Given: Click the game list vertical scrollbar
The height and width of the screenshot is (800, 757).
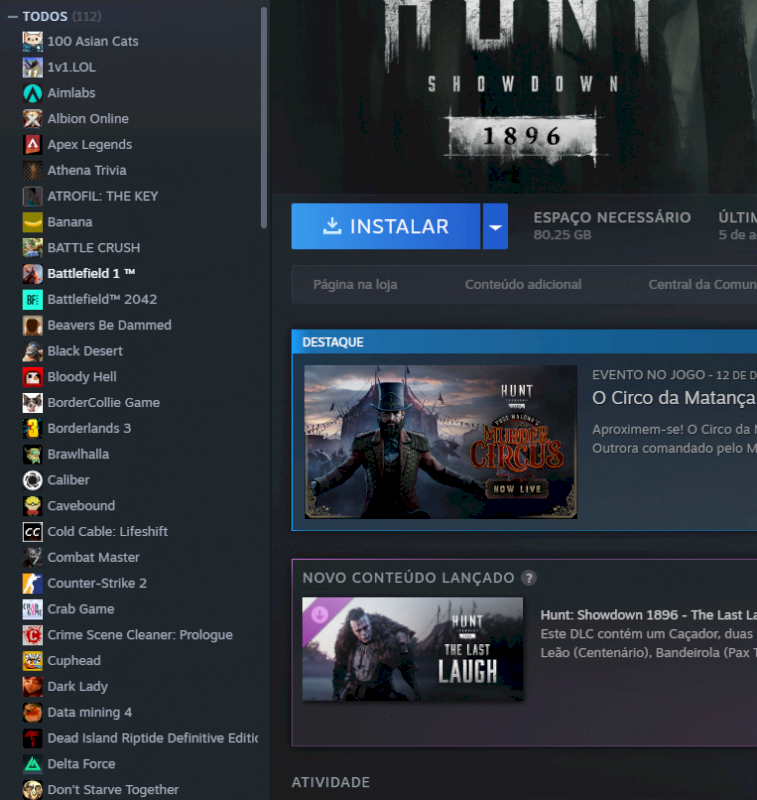Looking at the screenshot, I should (x=264, y=120).
